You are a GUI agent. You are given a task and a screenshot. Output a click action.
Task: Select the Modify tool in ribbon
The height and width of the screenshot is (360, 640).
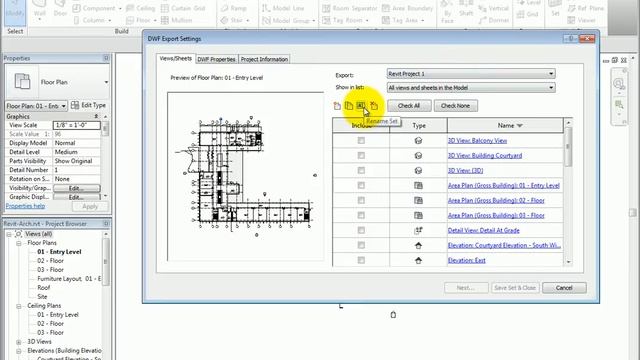15,12
